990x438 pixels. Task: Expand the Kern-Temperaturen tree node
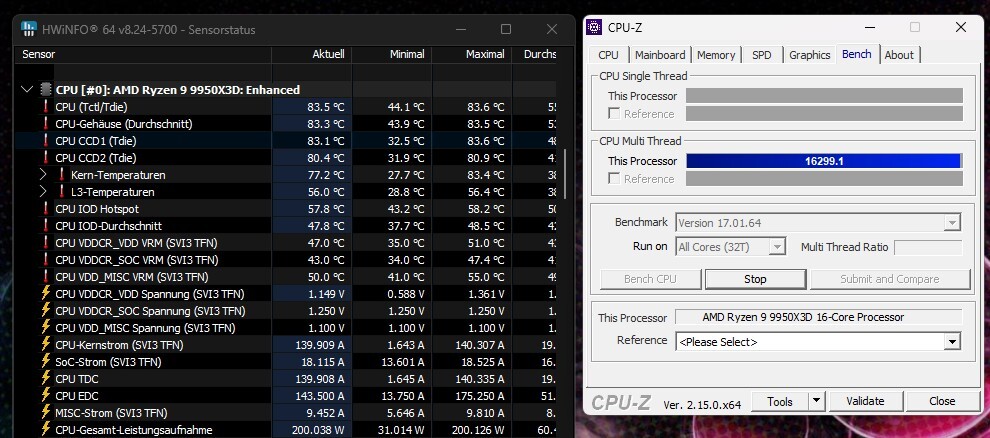click(x=43, y=175)
